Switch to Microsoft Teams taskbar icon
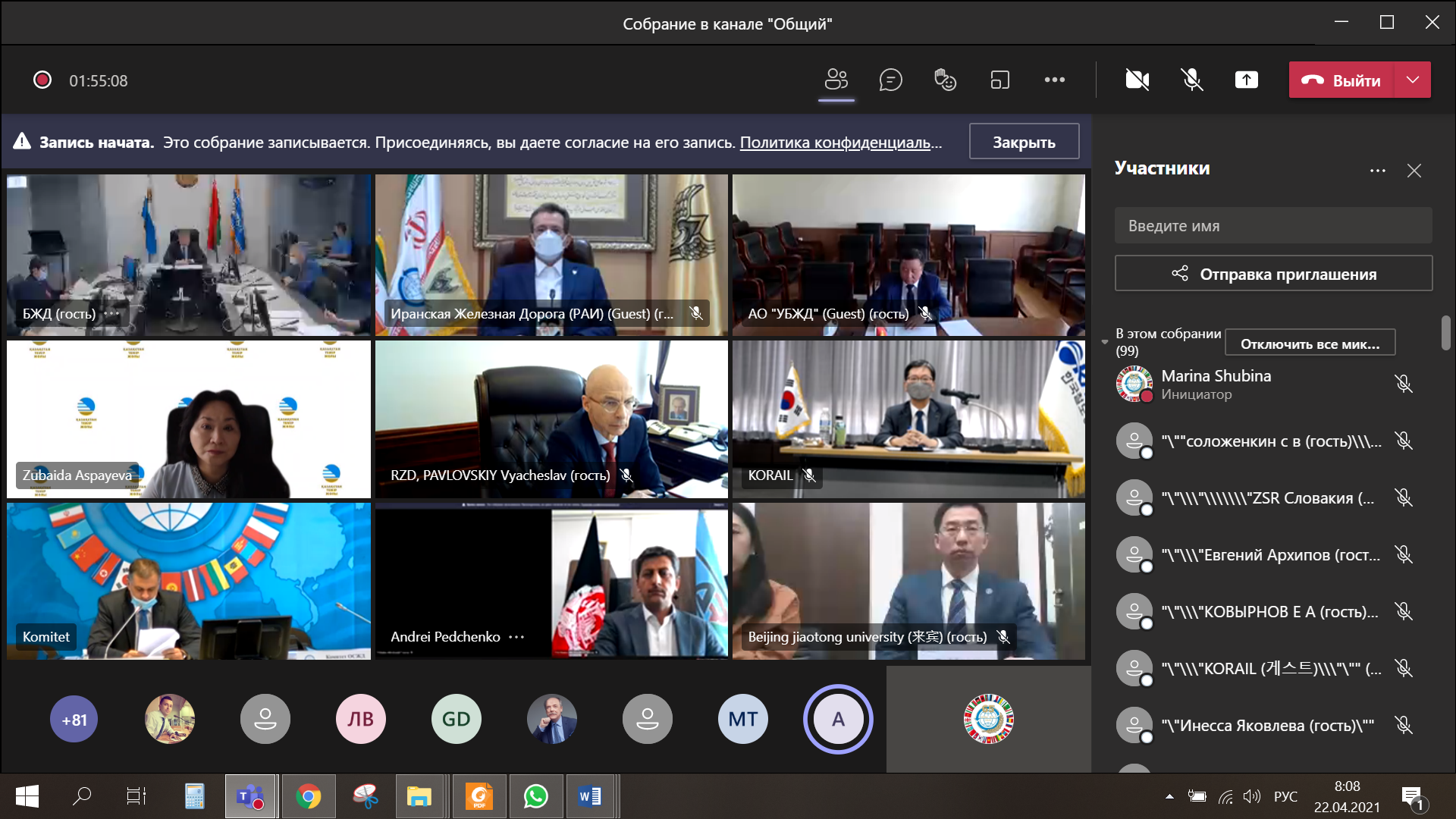 (250, 796)
